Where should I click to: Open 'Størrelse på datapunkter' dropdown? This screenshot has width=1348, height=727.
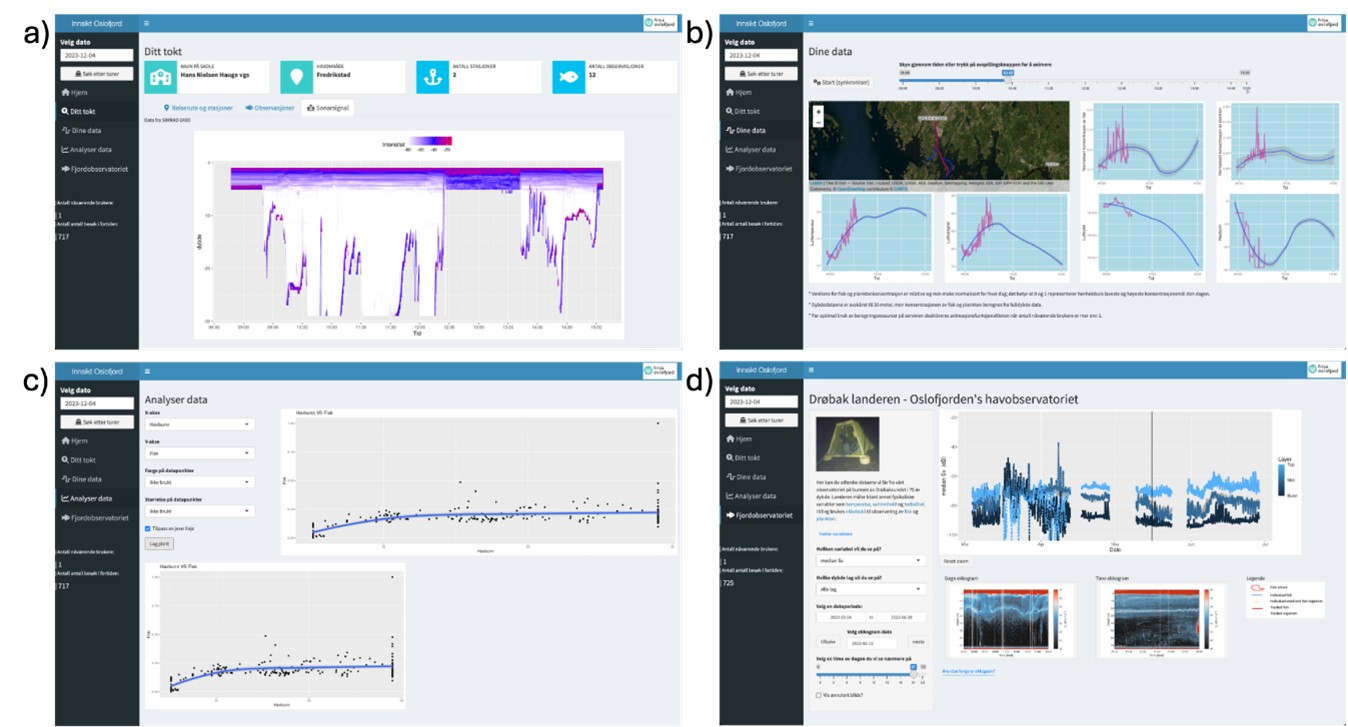click(199, 511)
